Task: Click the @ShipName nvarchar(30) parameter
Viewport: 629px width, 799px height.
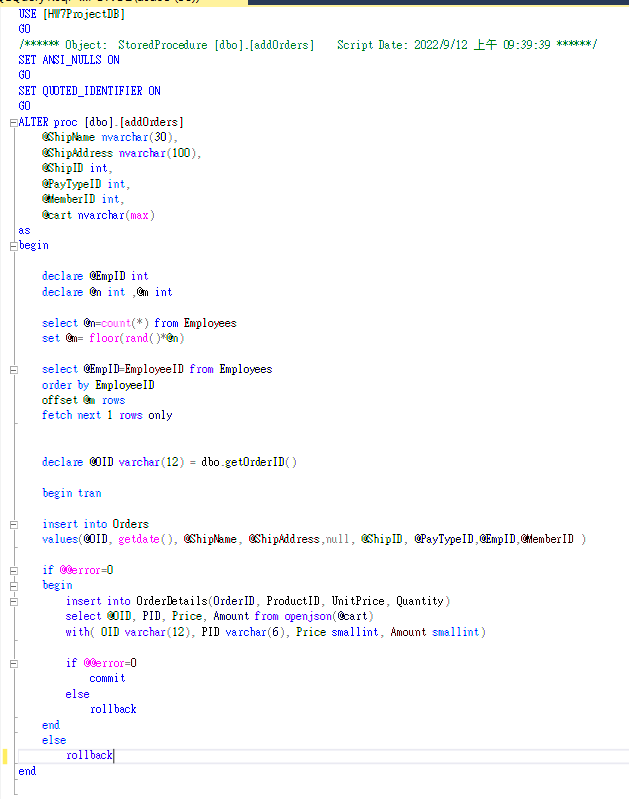Action: 110,137
